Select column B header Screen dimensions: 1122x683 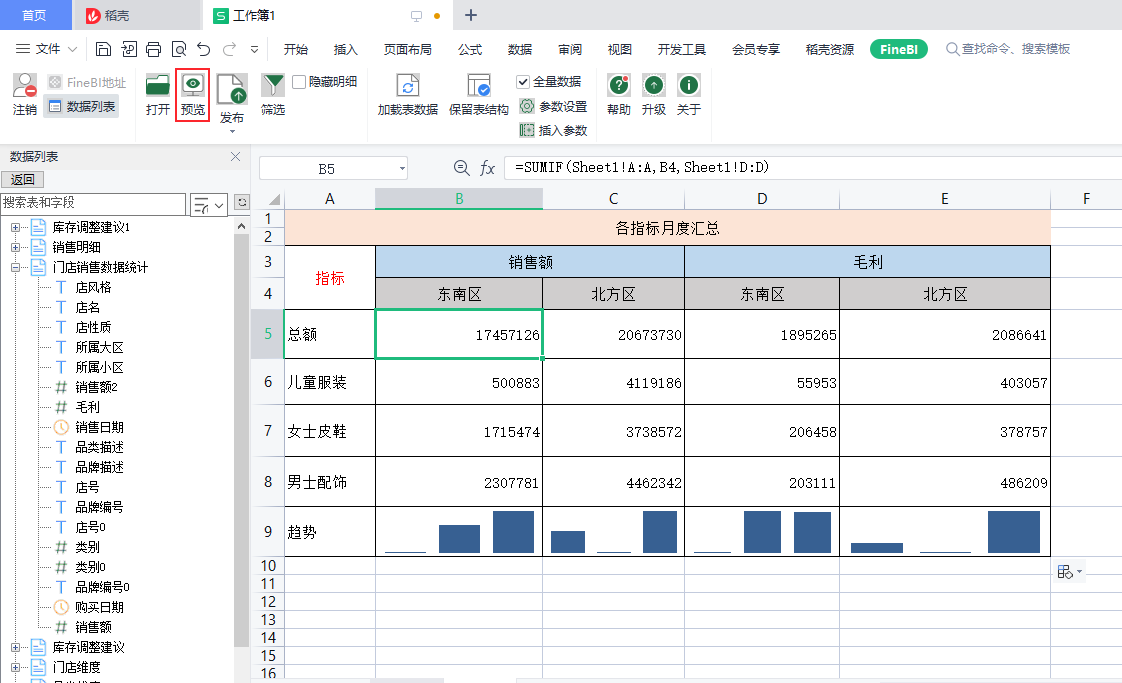459,198
